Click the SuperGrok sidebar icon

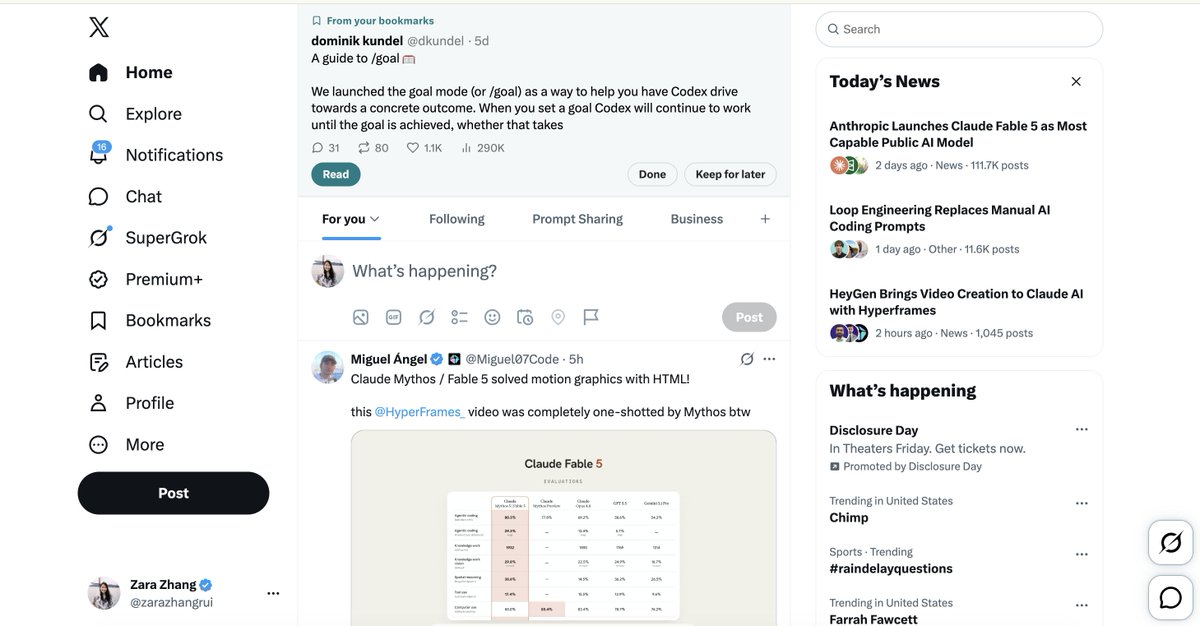(99, 238)
